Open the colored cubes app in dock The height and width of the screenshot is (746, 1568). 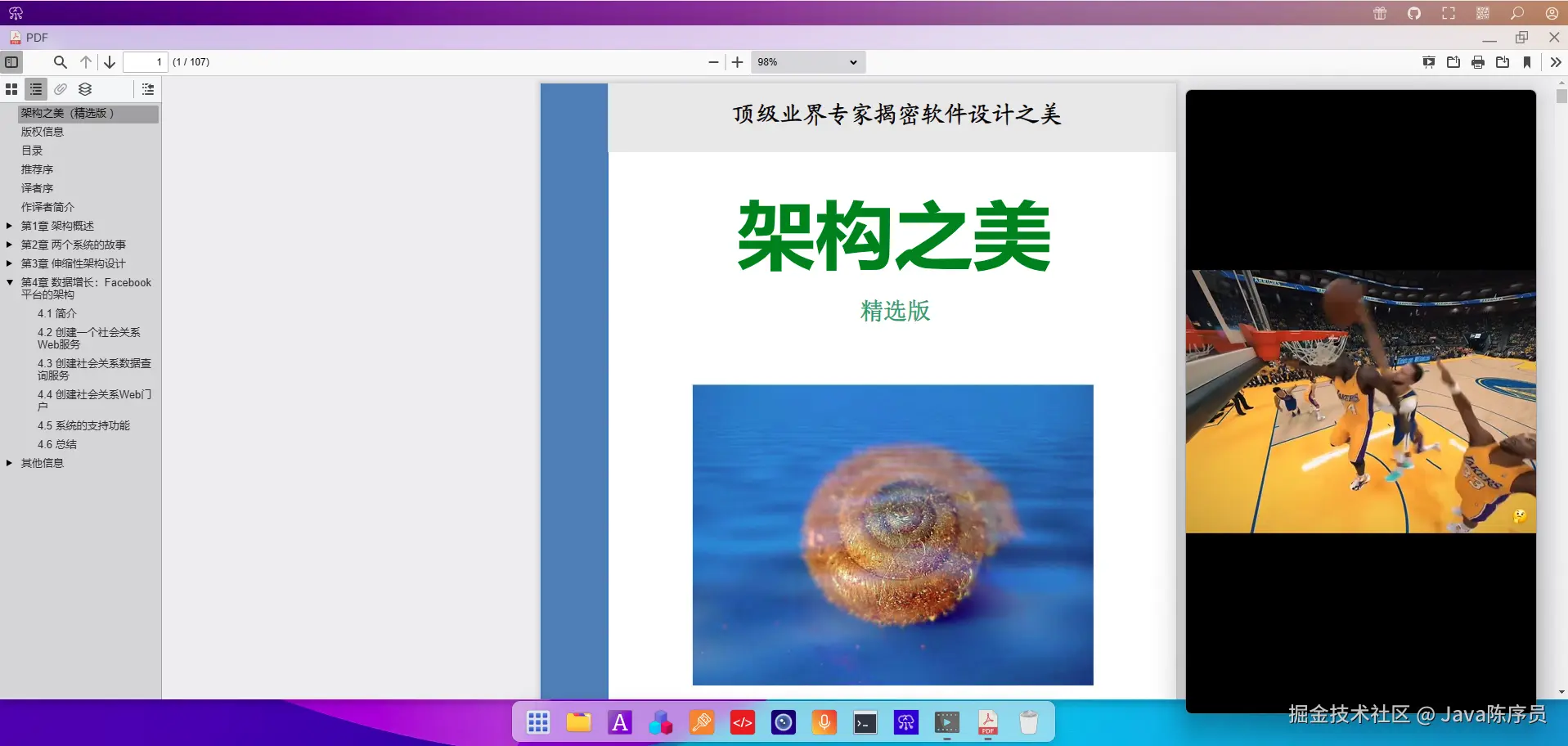[x=661, y=722]
